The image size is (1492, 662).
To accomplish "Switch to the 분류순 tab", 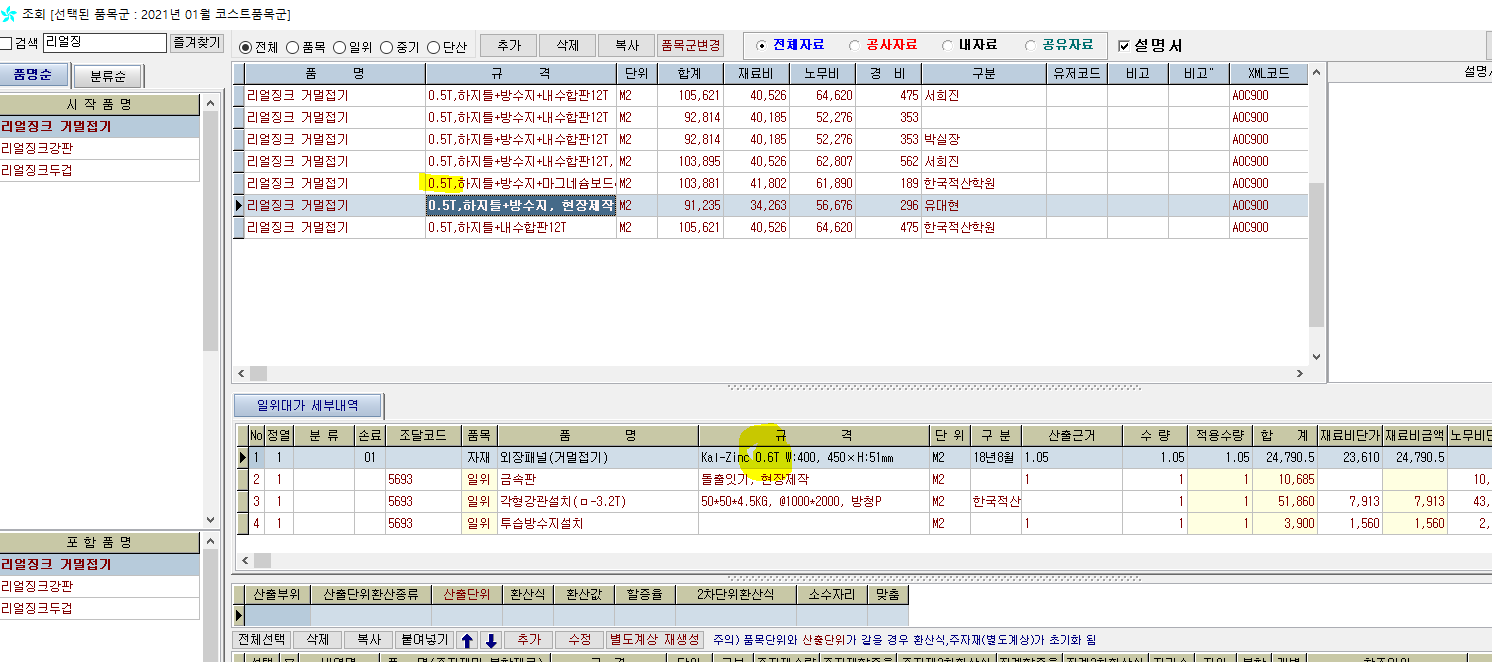I will point(107,76).
